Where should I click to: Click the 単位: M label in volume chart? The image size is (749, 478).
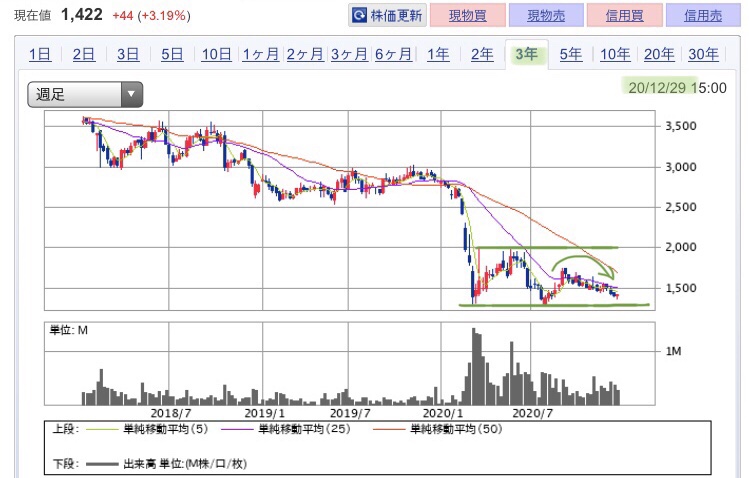(x=69, y=330)
